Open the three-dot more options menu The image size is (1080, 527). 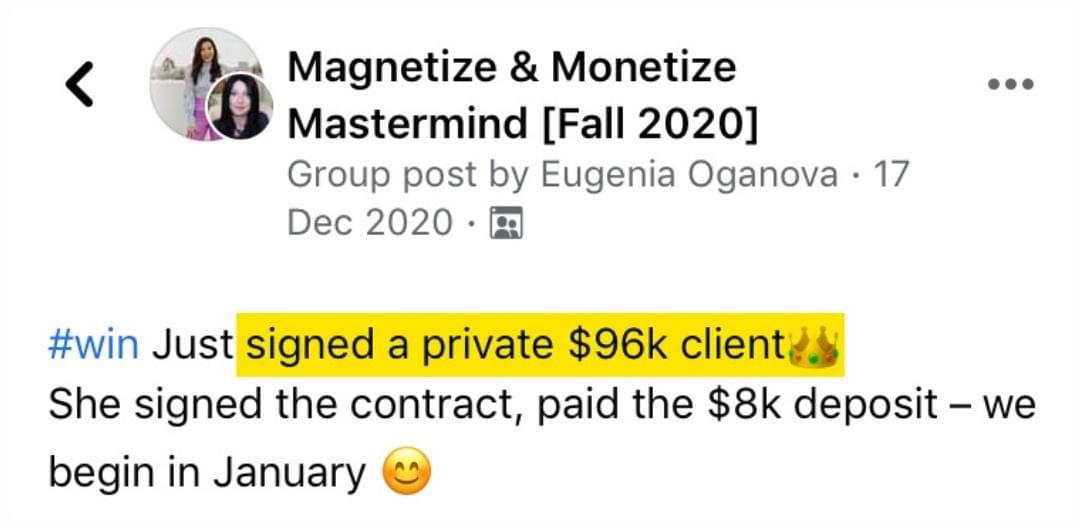1010,84
